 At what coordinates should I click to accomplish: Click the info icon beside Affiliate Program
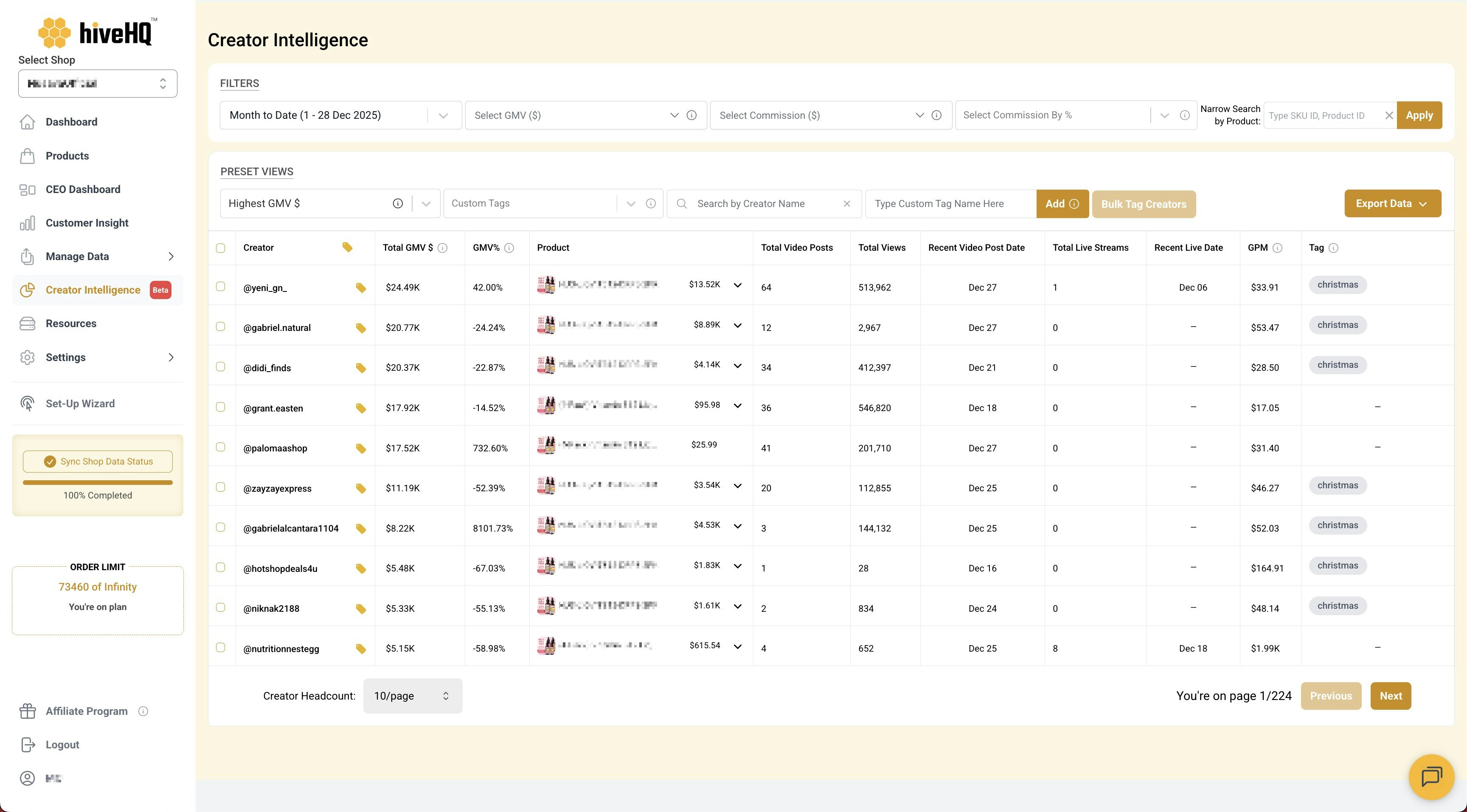point(143,711)
